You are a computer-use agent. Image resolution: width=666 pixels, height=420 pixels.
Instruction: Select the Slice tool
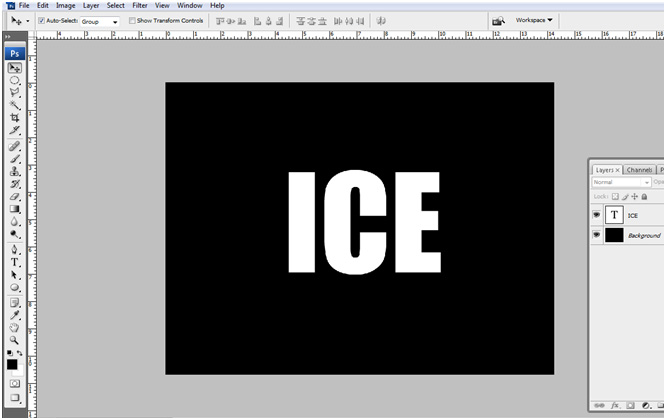pos(15,130)
